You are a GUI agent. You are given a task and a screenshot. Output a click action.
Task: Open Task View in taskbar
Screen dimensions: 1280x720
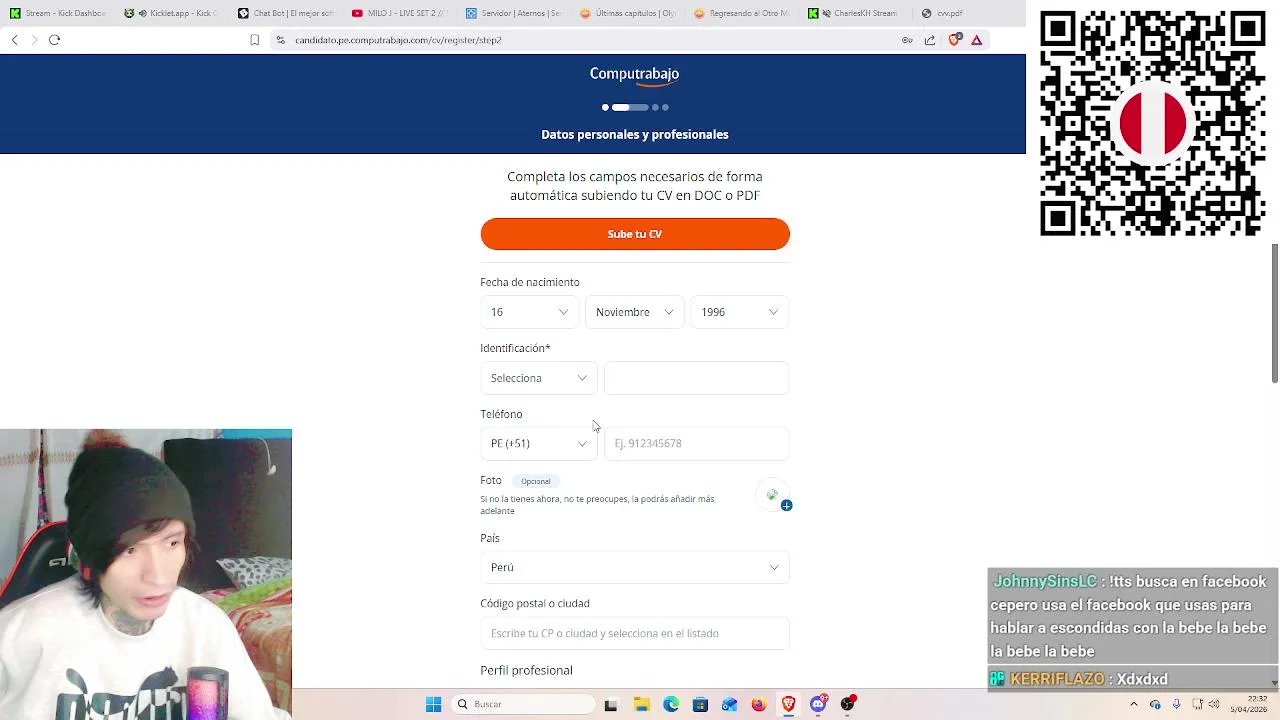pos(611,704)
